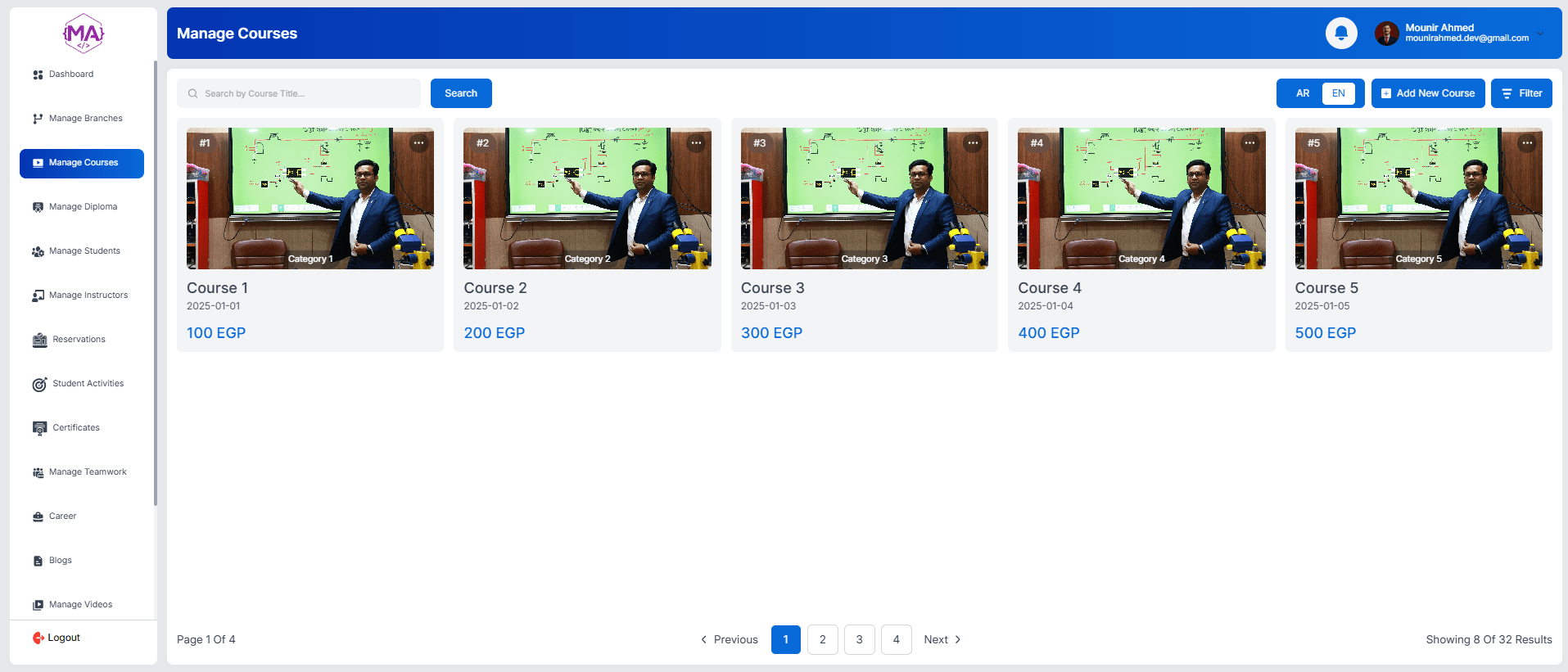Image resolution: width=1568 pixels, height=672 pixels.
Task: Click the sidebar vertical scrollbar
Action: click(x=155, y=282)
